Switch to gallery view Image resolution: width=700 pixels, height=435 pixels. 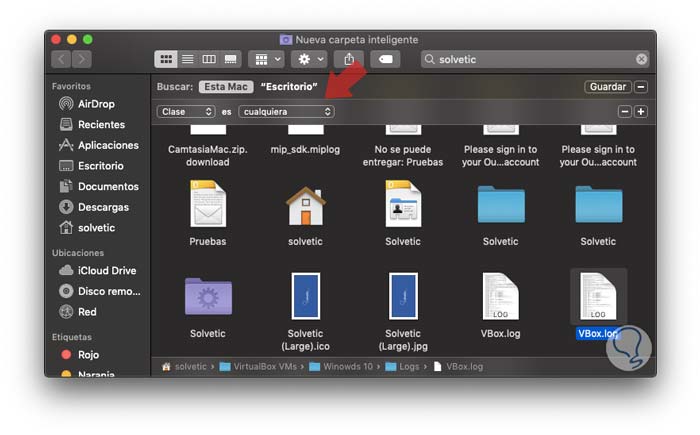pyautogui.click(x=230, y=59)
